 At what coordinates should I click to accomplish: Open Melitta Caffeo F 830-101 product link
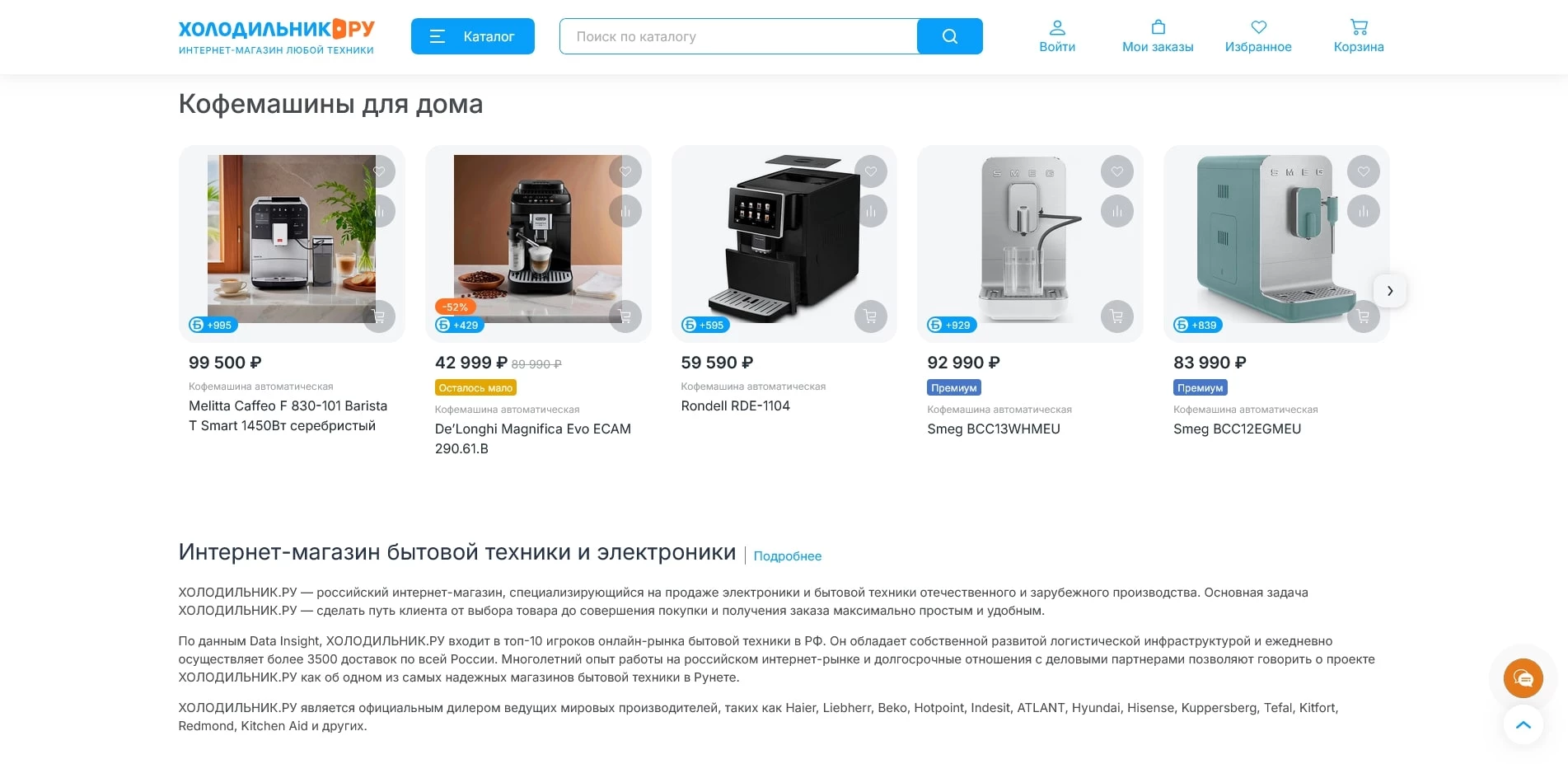point(288,415)
